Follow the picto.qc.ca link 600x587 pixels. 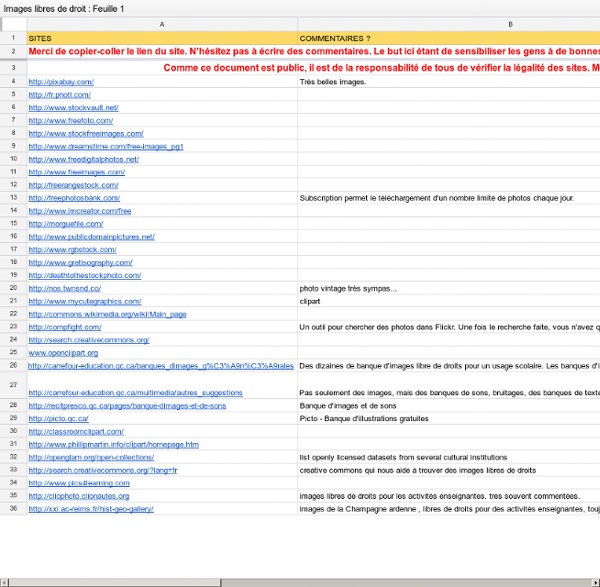tap(59, 419)
